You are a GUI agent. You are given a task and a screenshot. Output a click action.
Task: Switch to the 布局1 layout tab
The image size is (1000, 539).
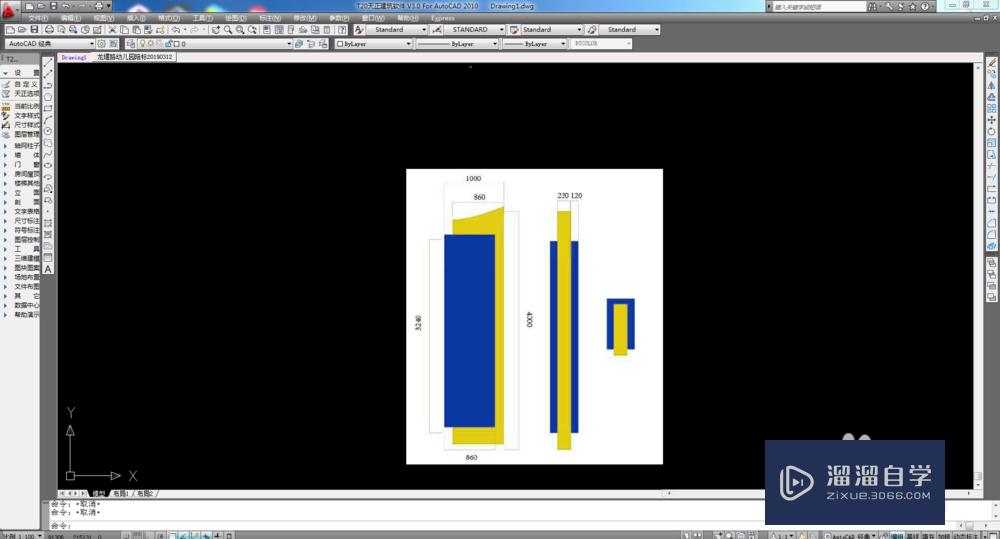tap(121, 494)
